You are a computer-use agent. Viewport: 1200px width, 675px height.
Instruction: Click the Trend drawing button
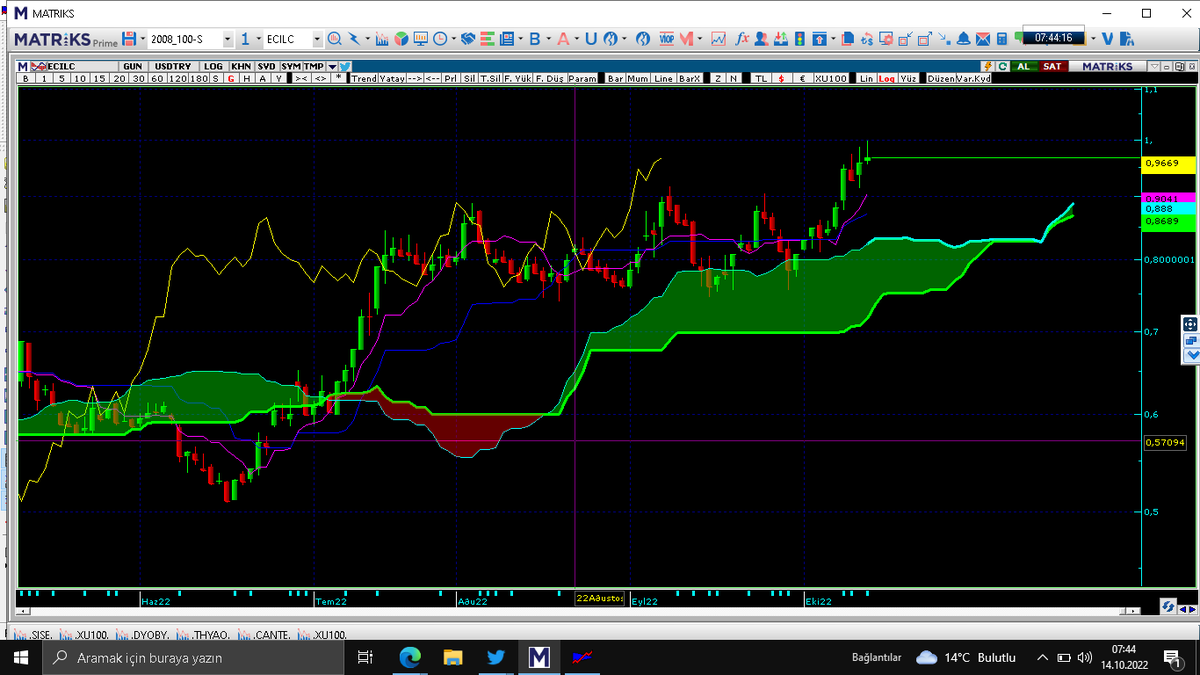364,78
